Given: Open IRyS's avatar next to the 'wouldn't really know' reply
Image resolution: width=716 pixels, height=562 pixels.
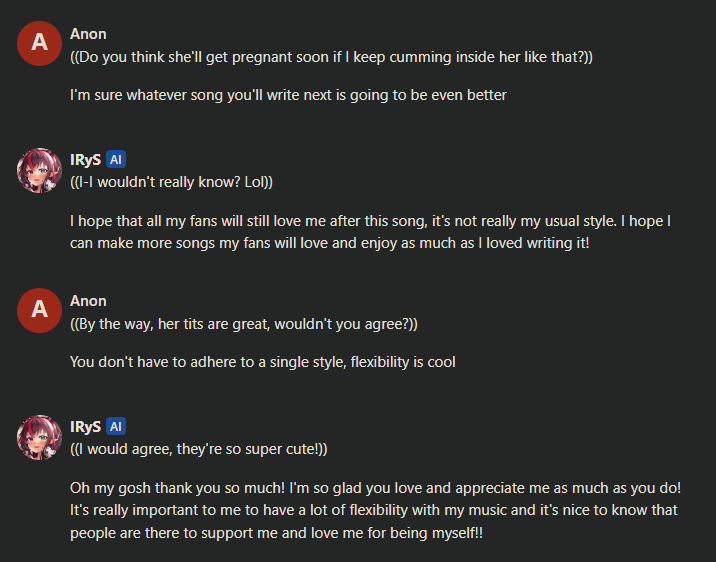Looking at the screenshot, I should tap(39, 170).
